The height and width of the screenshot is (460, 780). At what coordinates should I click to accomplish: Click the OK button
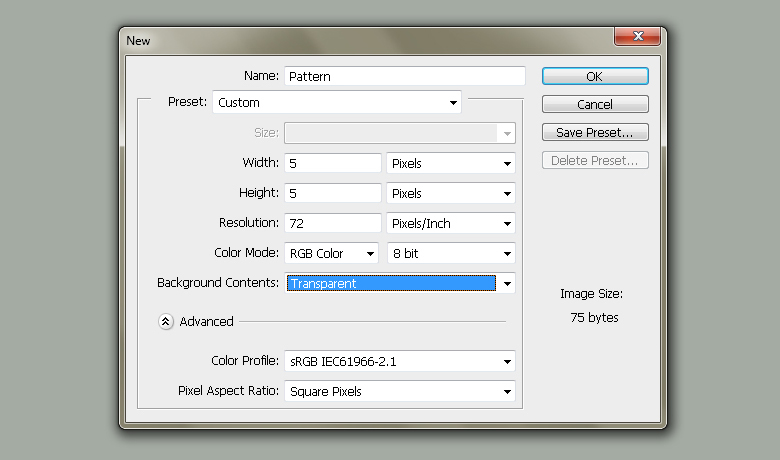click(595, 76)
